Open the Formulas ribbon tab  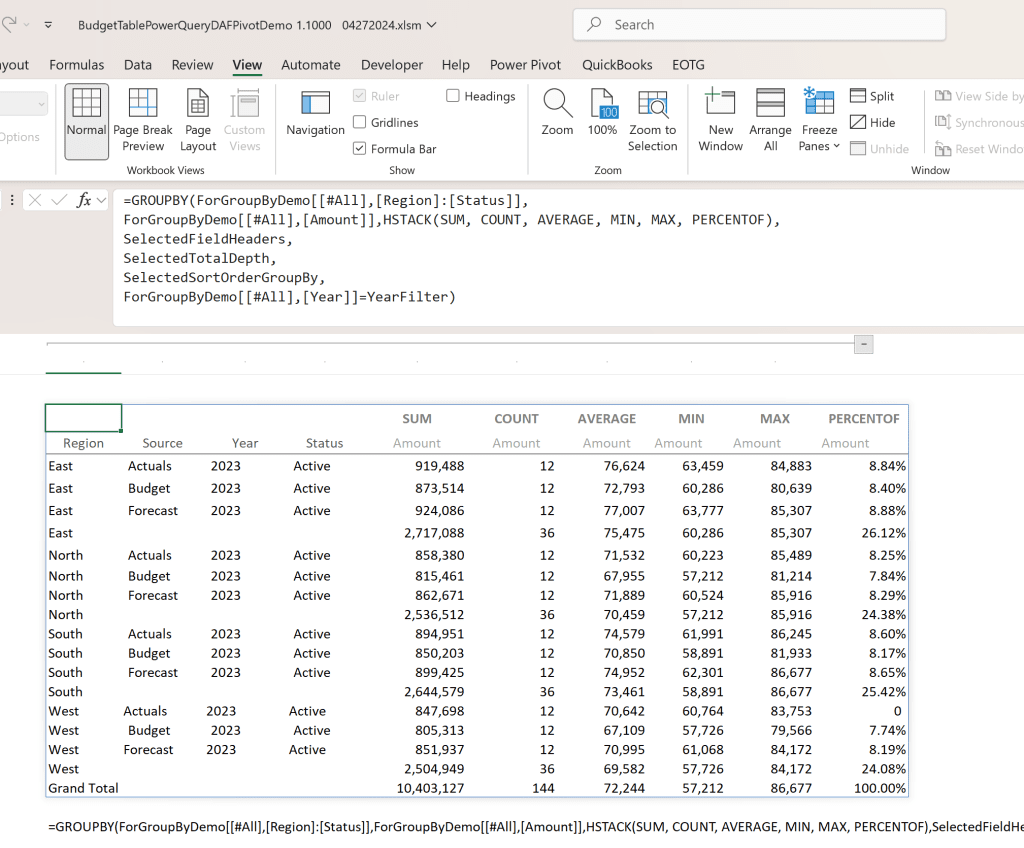point(77,65)
